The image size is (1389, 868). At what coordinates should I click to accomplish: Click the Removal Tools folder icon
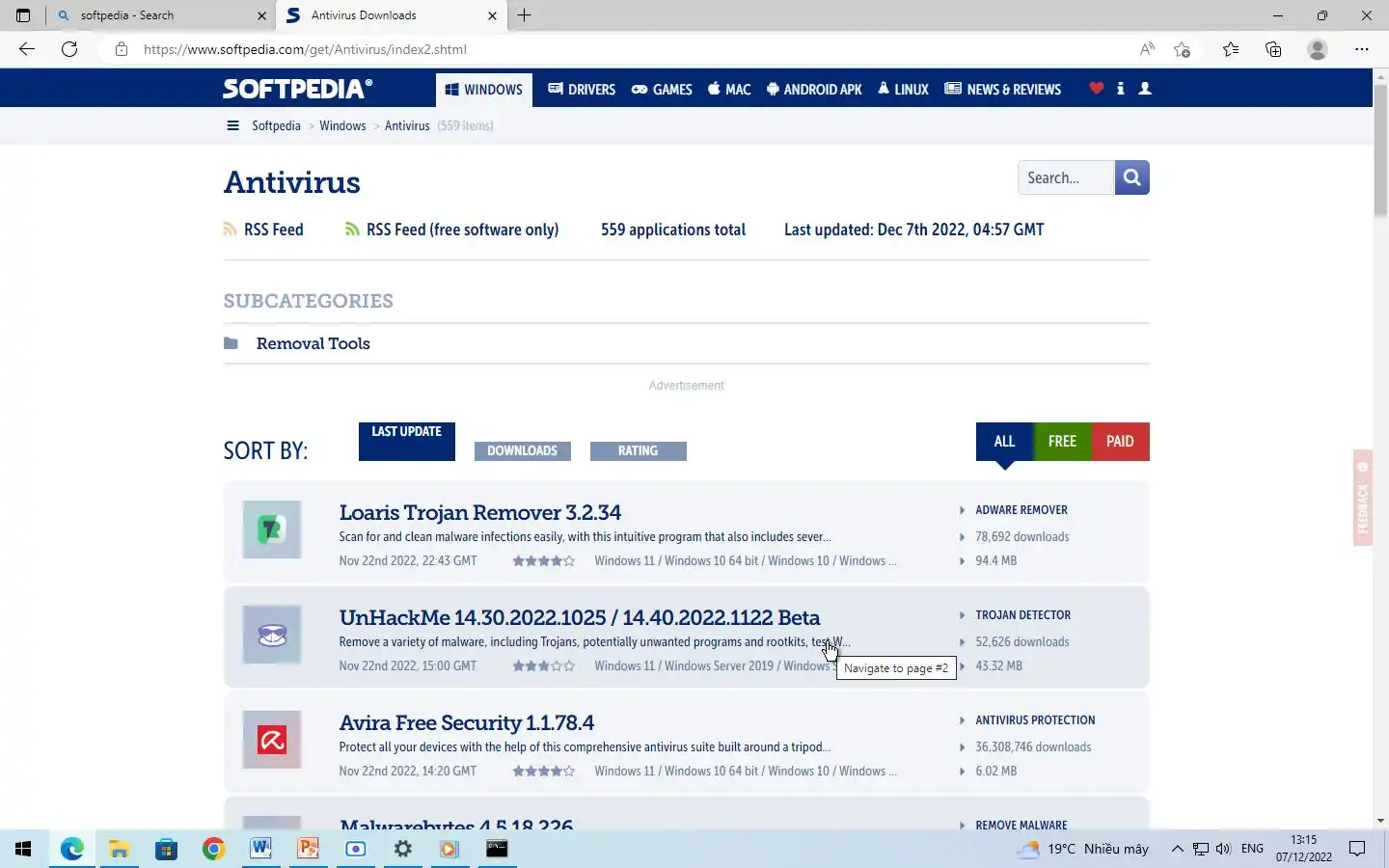click(x=231, y=343)
